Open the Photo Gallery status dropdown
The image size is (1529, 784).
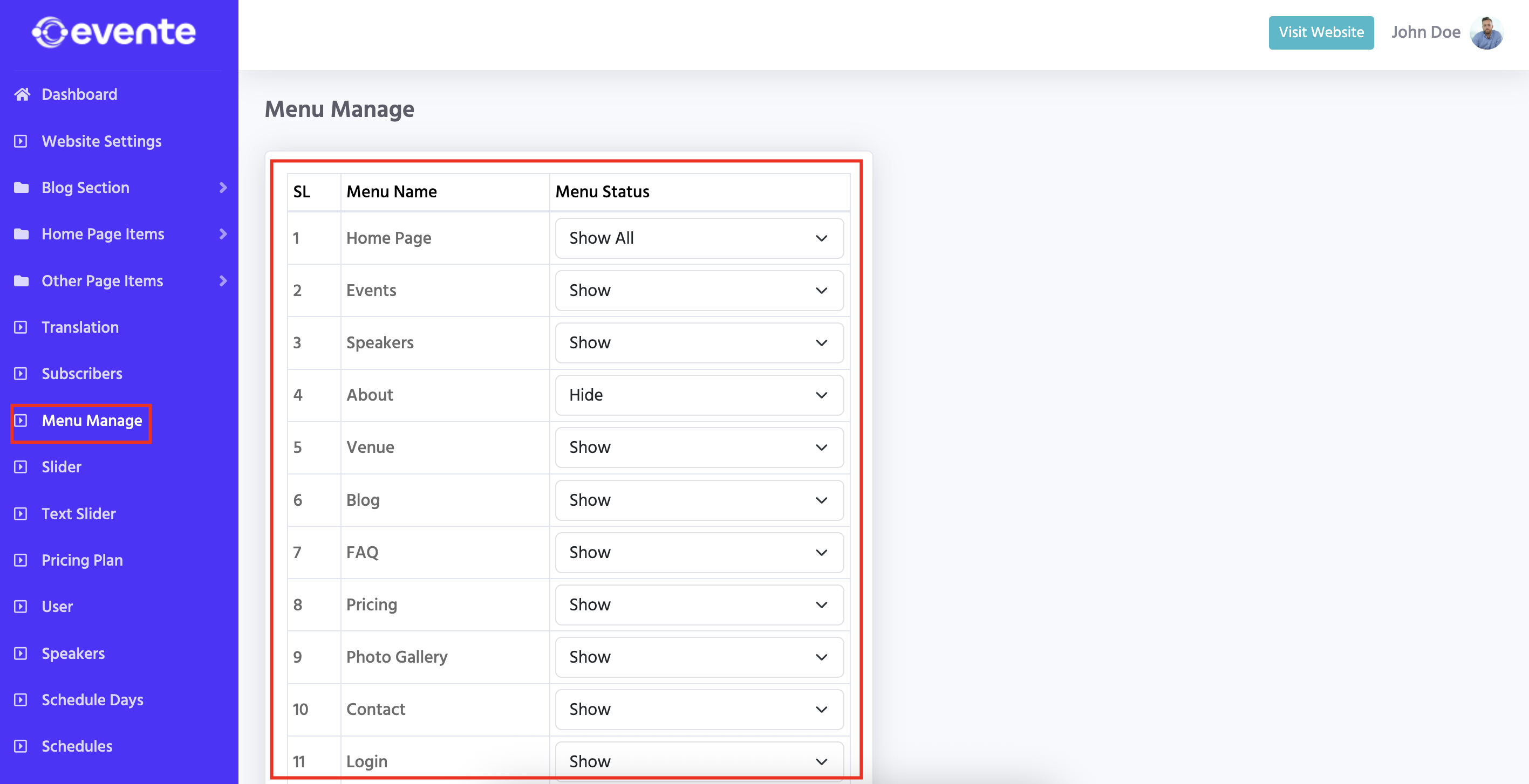699,657
